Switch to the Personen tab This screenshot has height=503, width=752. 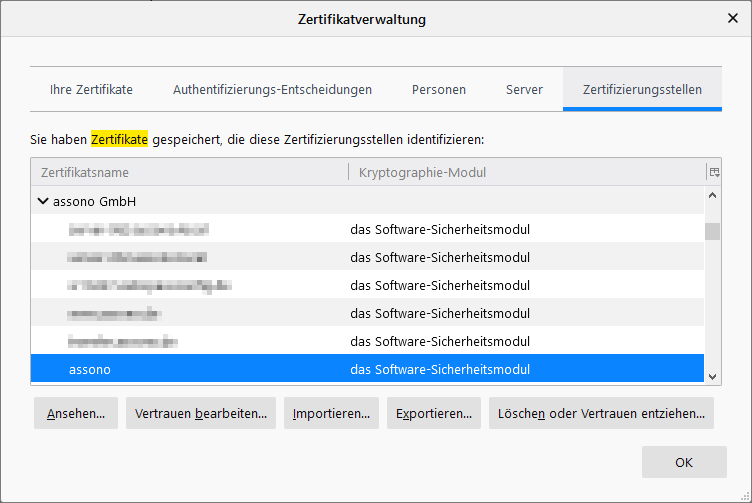click(x=439, y=90)
